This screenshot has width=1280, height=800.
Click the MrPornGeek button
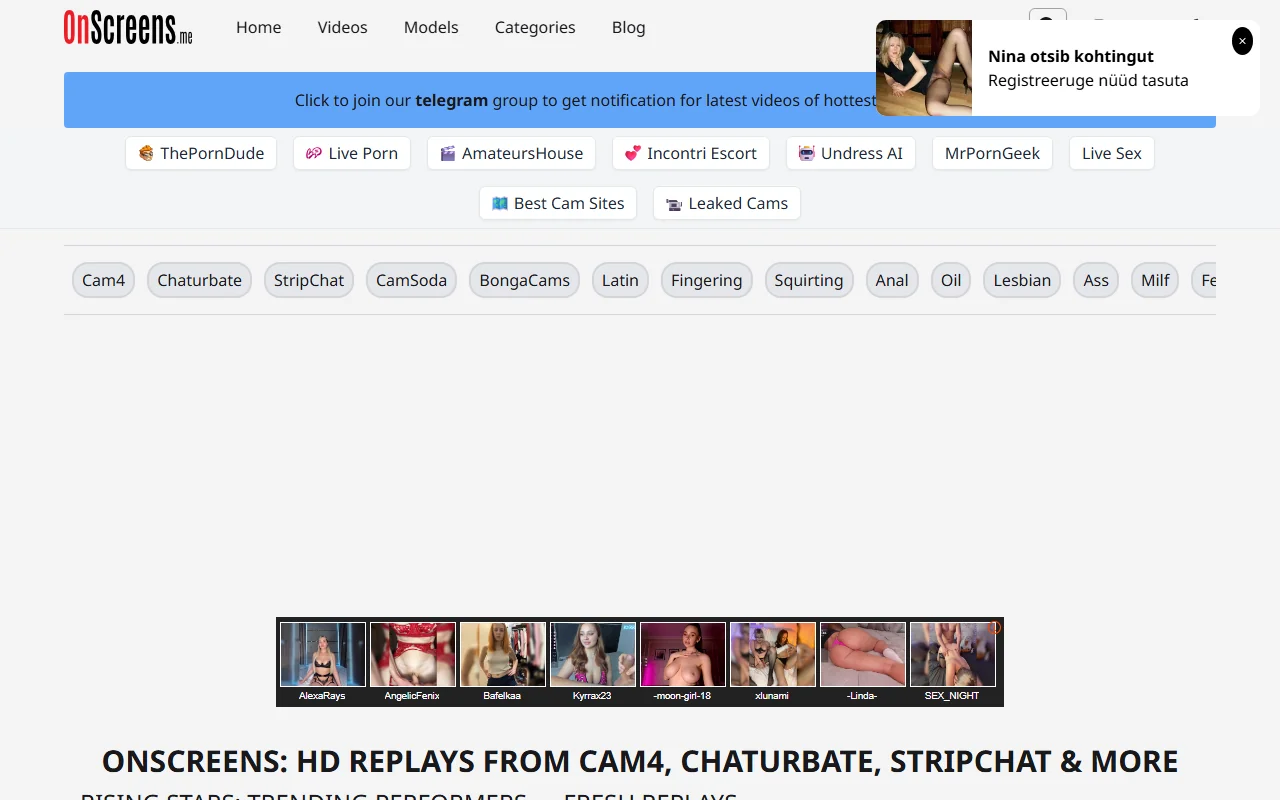(992, 153)
